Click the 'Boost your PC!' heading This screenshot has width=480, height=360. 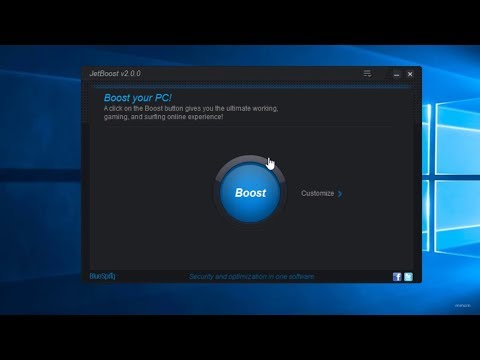(138, 98)
